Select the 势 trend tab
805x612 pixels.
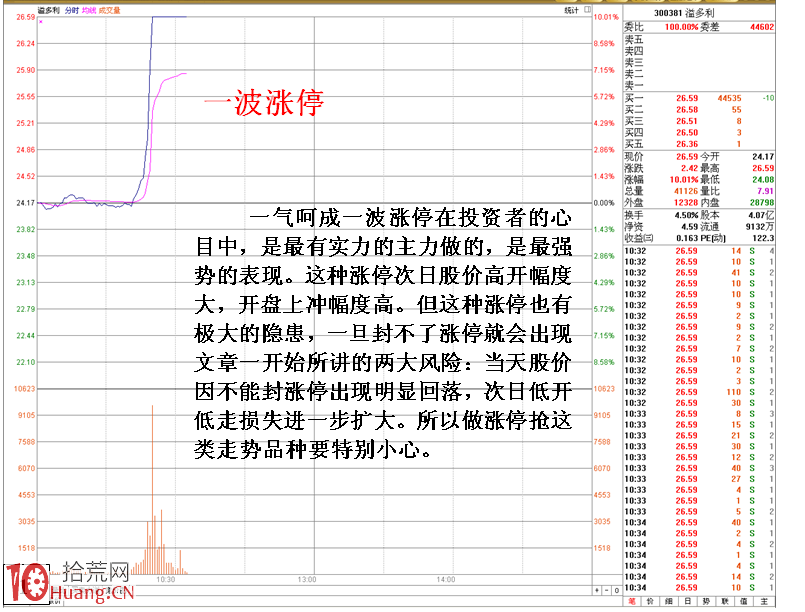click(x=706, y=601)
